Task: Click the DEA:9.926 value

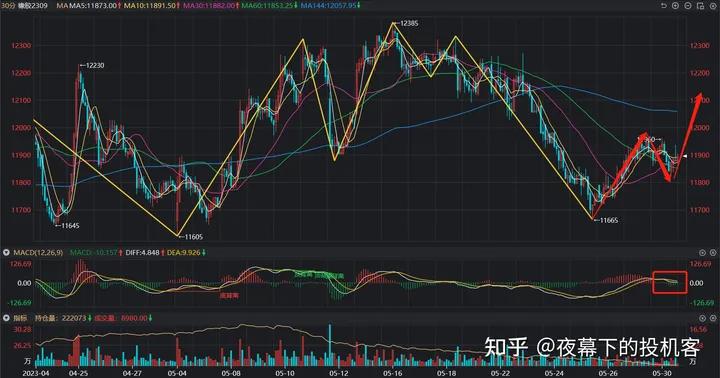Action: click(x=184, y=253)
